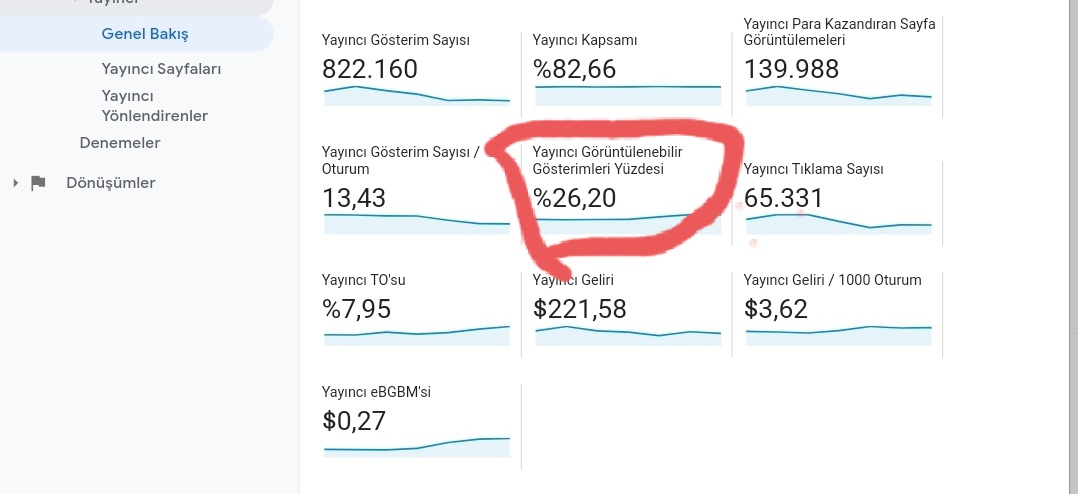Click Yayıncı Gösterim Sayısı / Oturum value
Screen dimensions: 1078x494
pyautogui.click(x=354, y=198)
